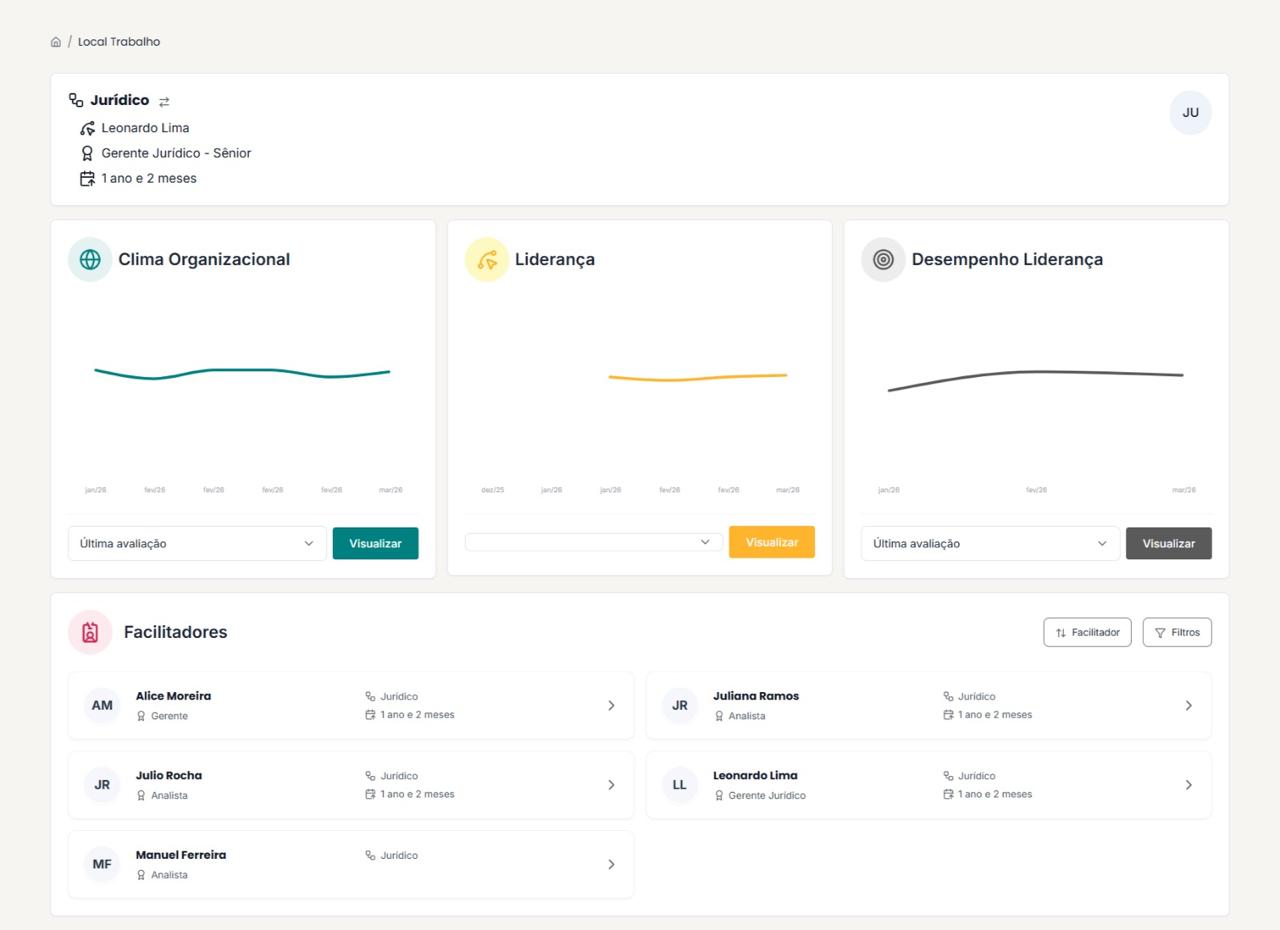The height and width of the screenshot is (930, 1280).
Task: Open the Filtros filter button
Action: point(1177,632)
